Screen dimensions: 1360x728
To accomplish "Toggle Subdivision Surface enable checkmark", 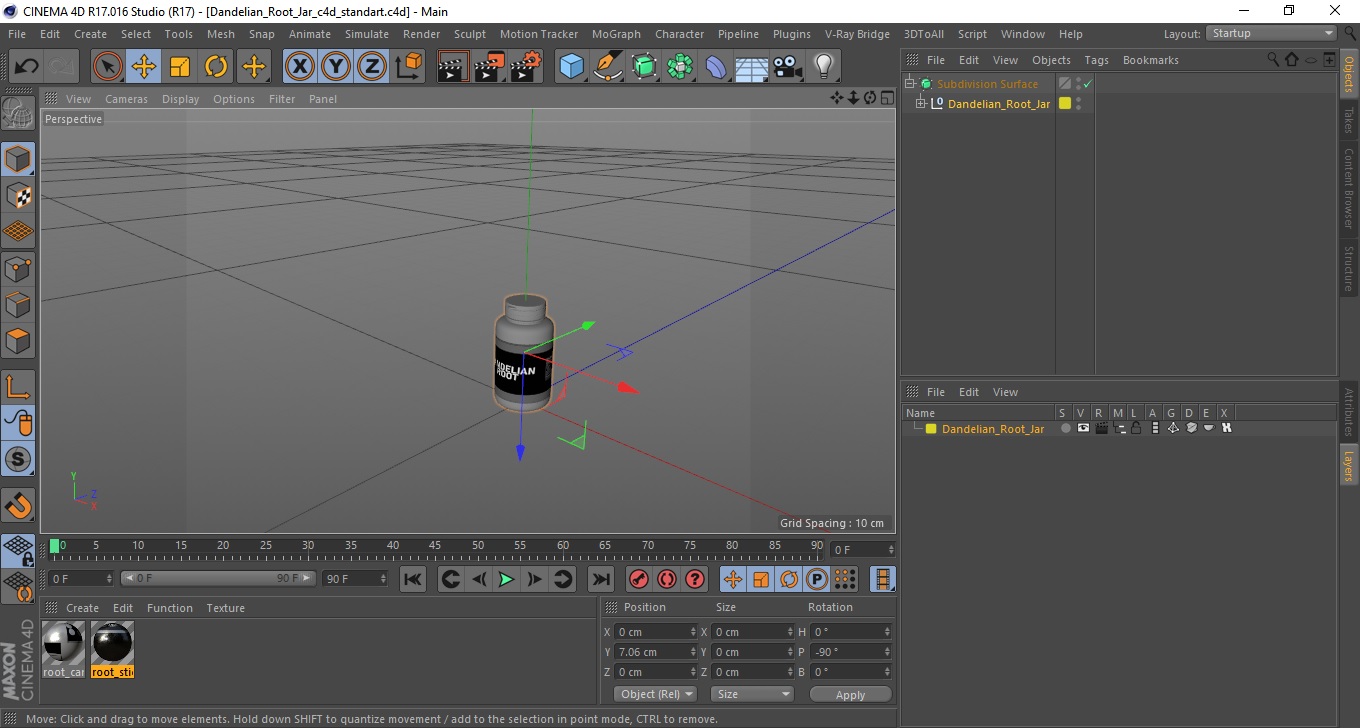I will click(x=1087, y=84).
